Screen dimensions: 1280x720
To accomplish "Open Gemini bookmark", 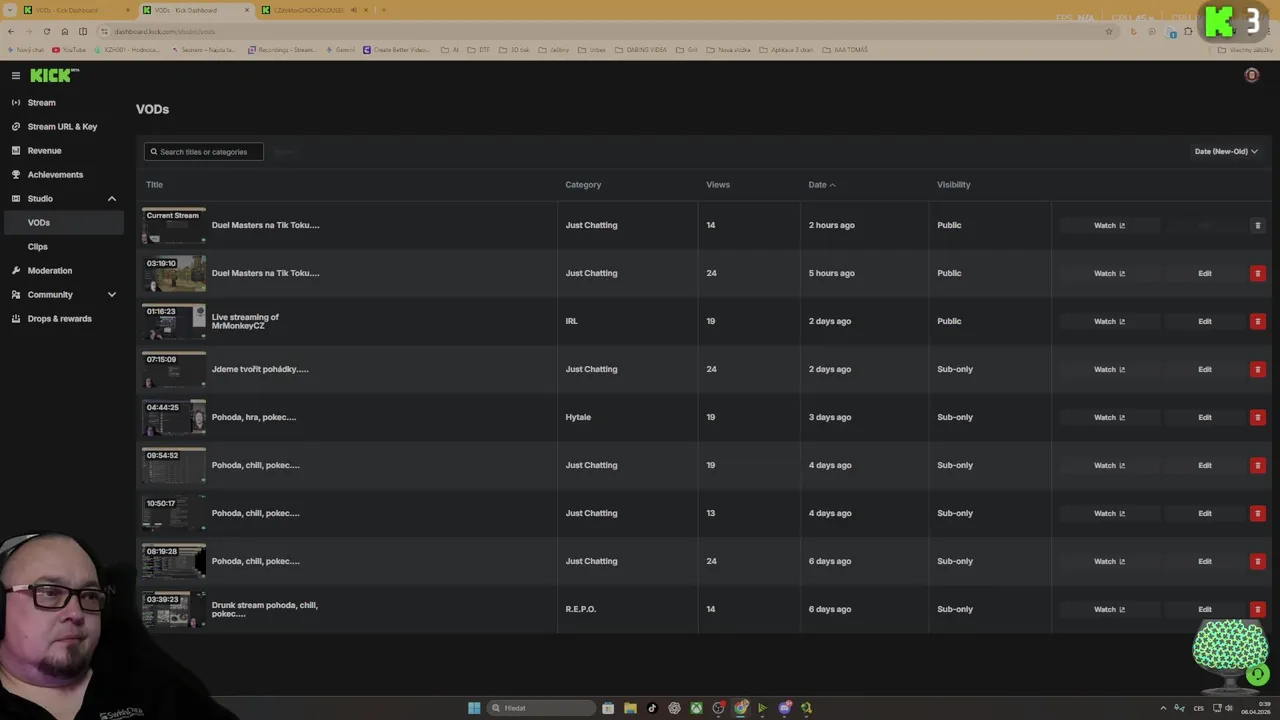I will (340, 49).
